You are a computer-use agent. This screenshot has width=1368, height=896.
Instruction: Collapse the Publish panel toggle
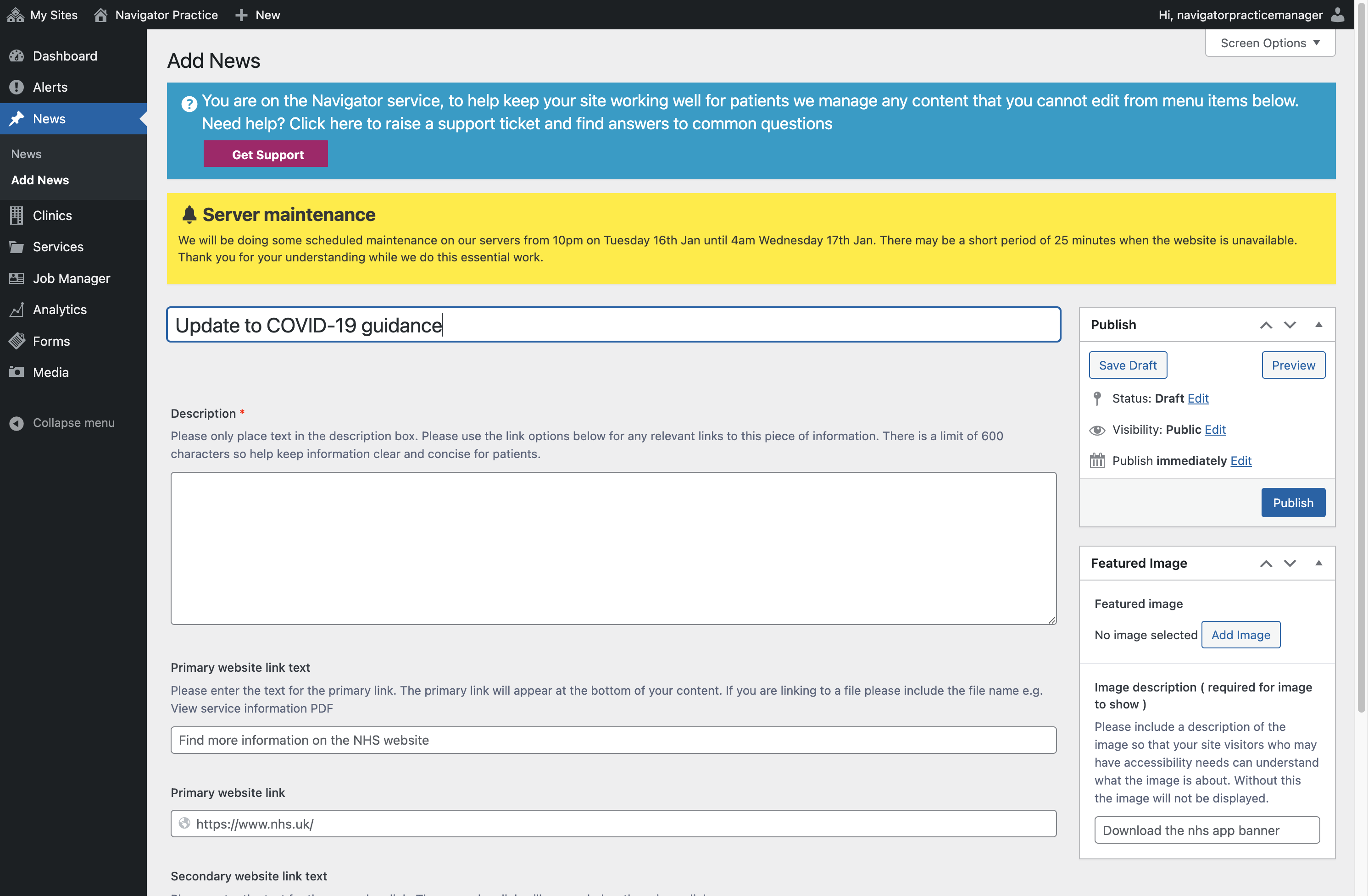(1318, 325)
